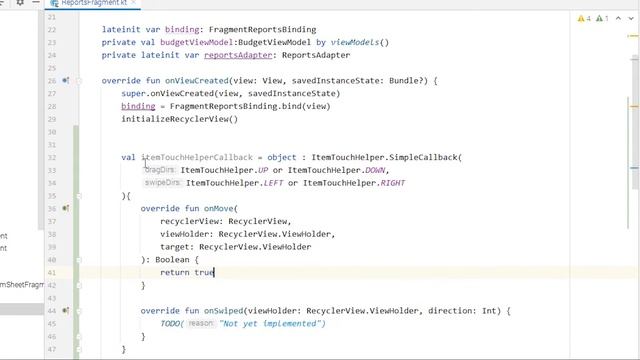Click the FragmentReportsBinding type on line 22
The image size is (640, 360).
pyautogui.click(x=262, y=29)
